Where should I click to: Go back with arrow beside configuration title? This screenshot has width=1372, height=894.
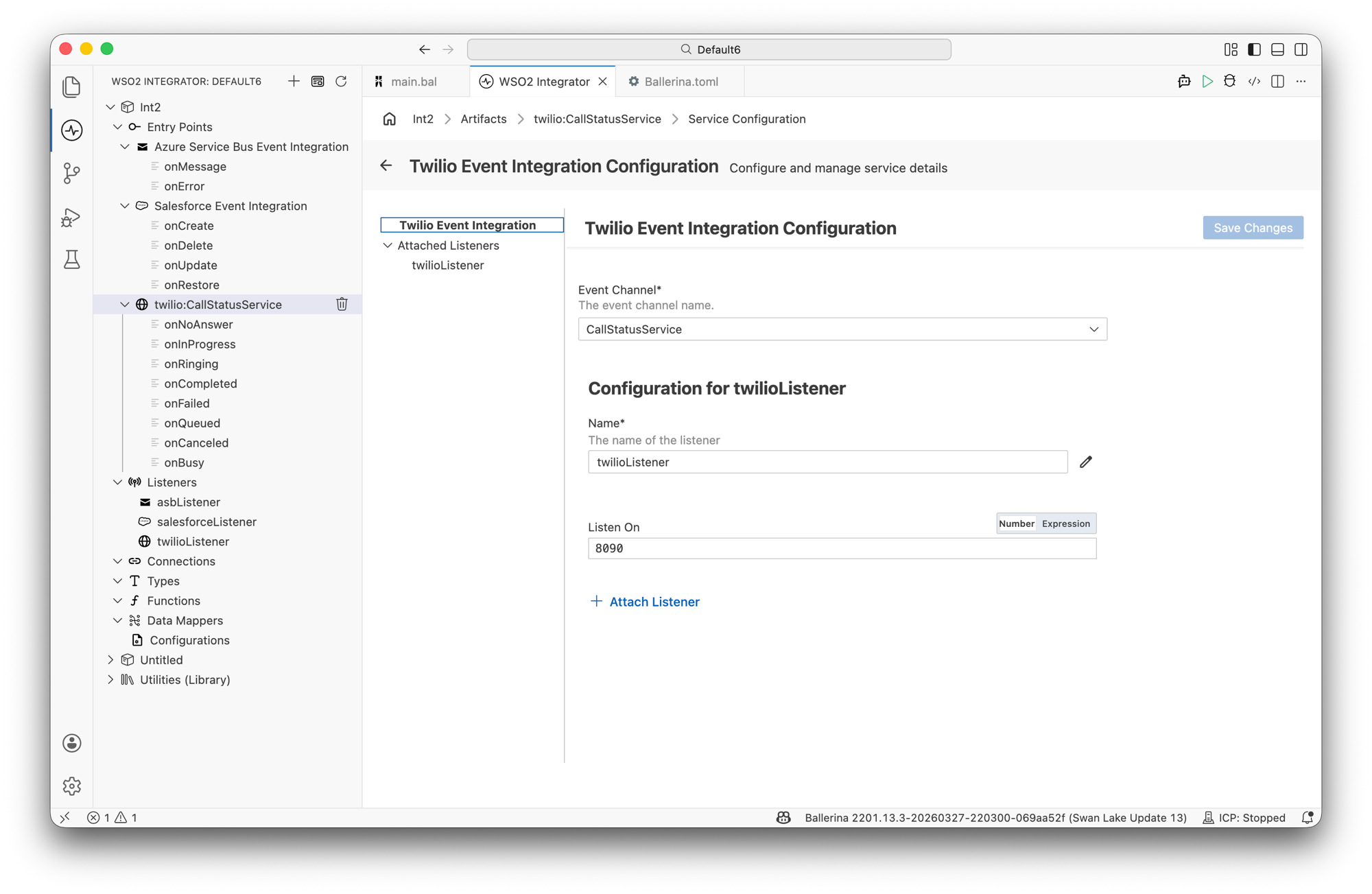[x=386, y=165]
